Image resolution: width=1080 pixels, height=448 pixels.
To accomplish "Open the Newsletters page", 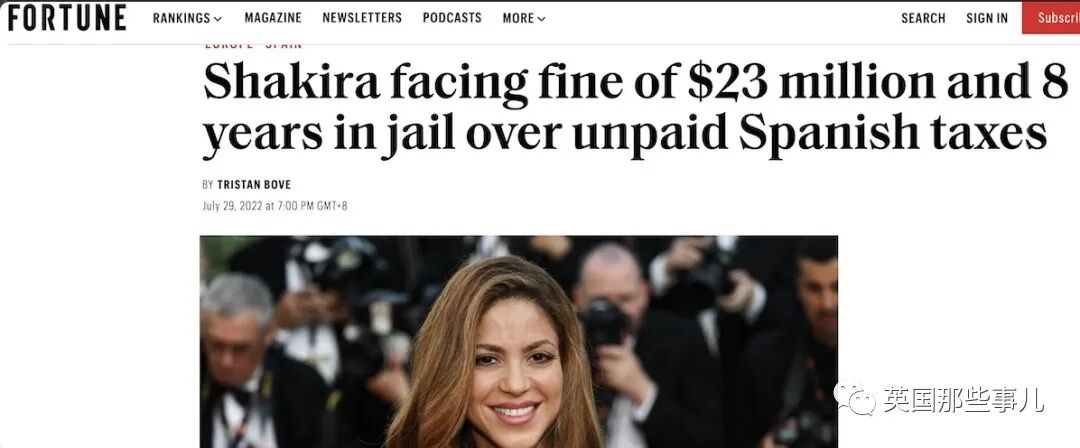I will click(362, 19).
